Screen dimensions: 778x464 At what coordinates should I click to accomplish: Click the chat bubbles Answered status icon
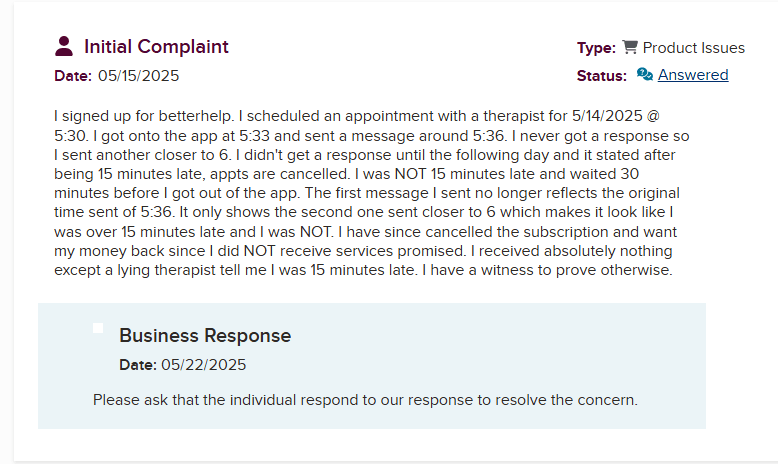coord(645,75)
